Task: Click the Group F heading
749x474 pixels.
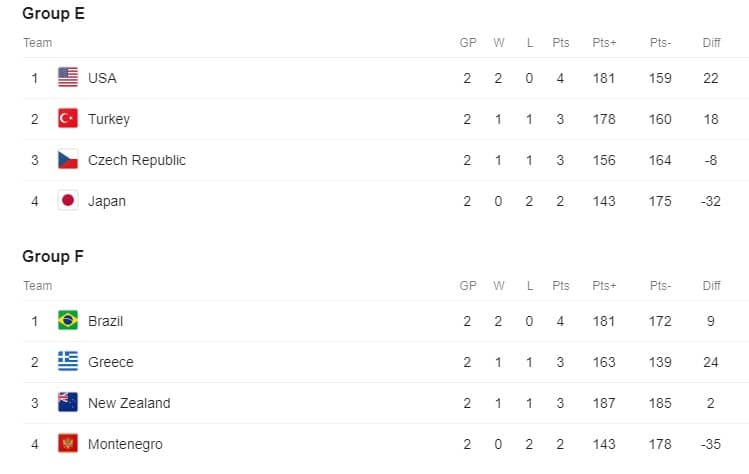Action: tap(53, 256)
